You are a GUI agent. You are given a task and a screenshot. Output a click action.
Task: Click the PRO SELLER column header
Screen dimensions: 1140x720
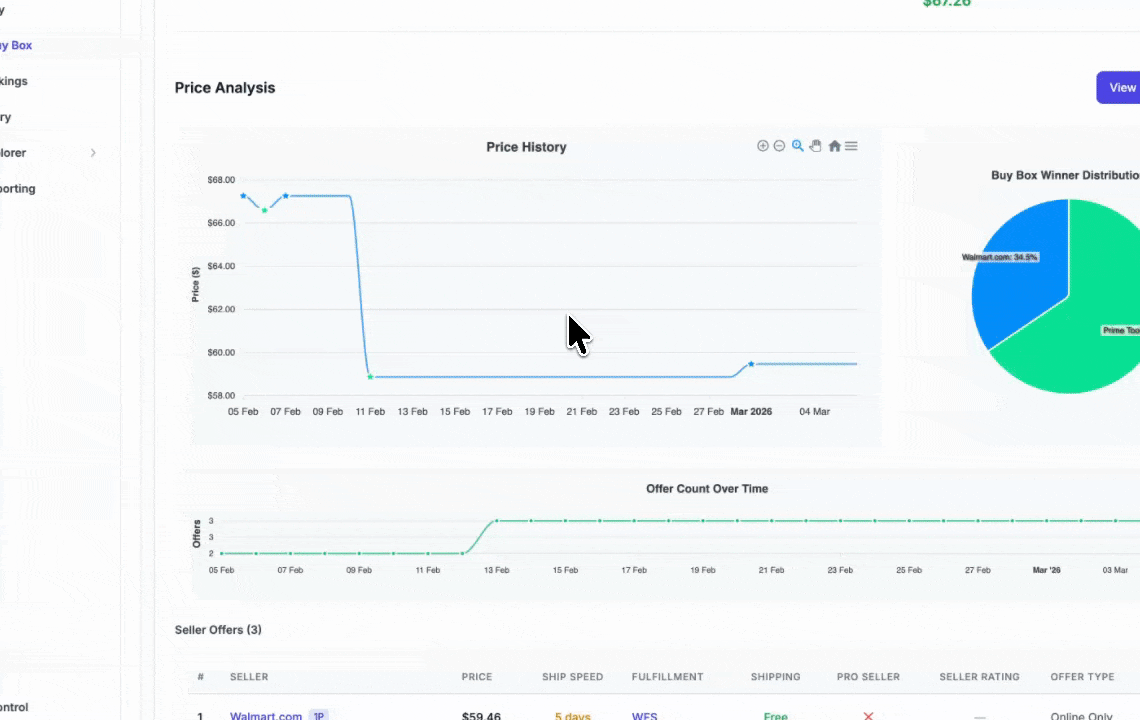click(868, 676)
